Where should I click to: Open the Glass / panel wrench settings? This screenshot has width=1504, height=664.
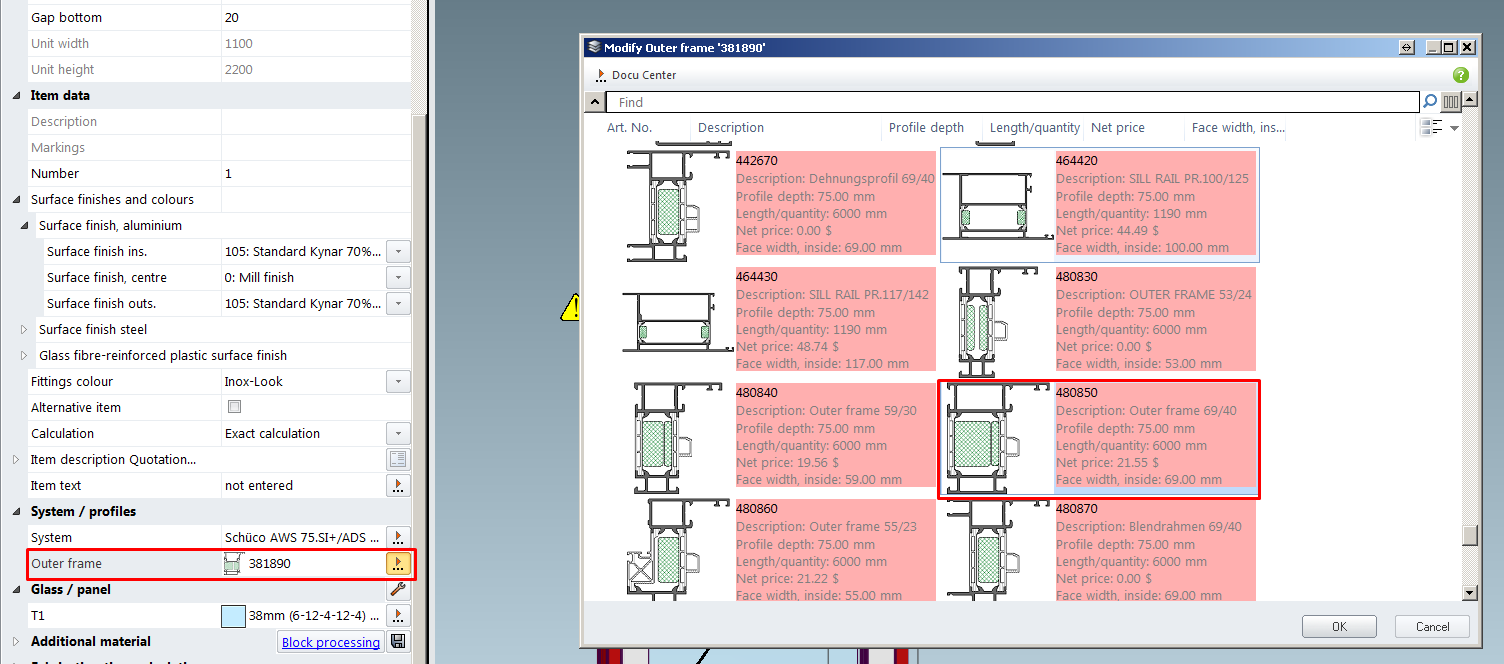tap(398, 590)
